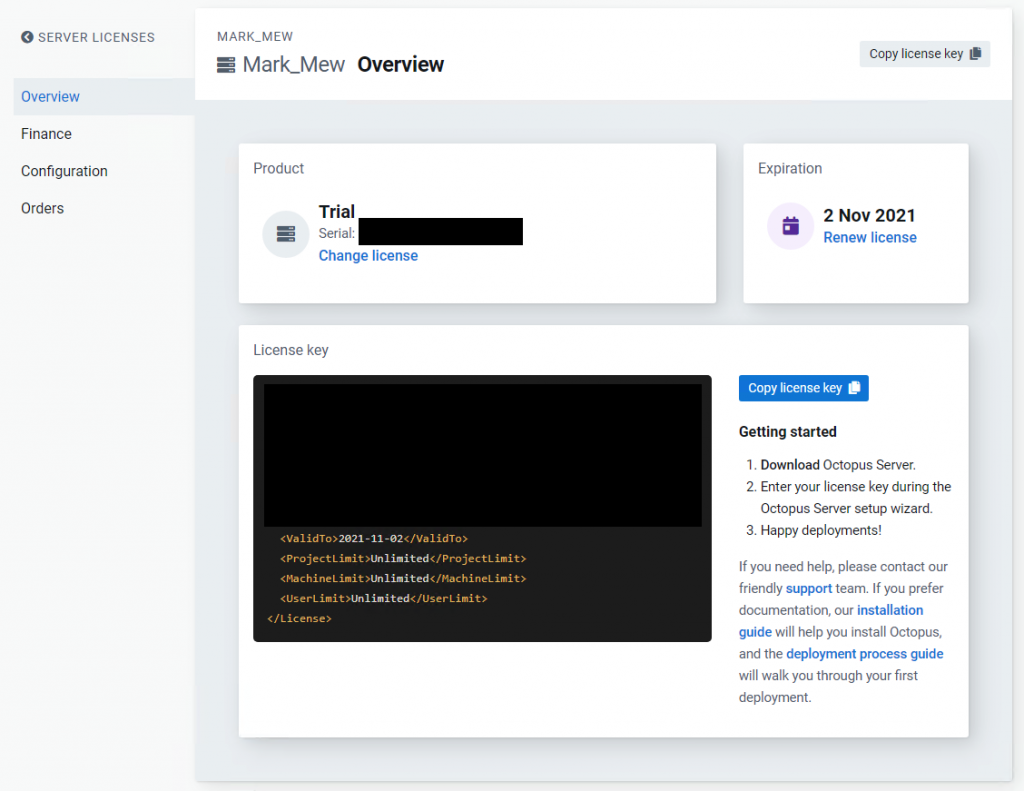Go back to SERVER LICENSES
This screenshot has height=791, width=1024.
click(x=88, y=37)
